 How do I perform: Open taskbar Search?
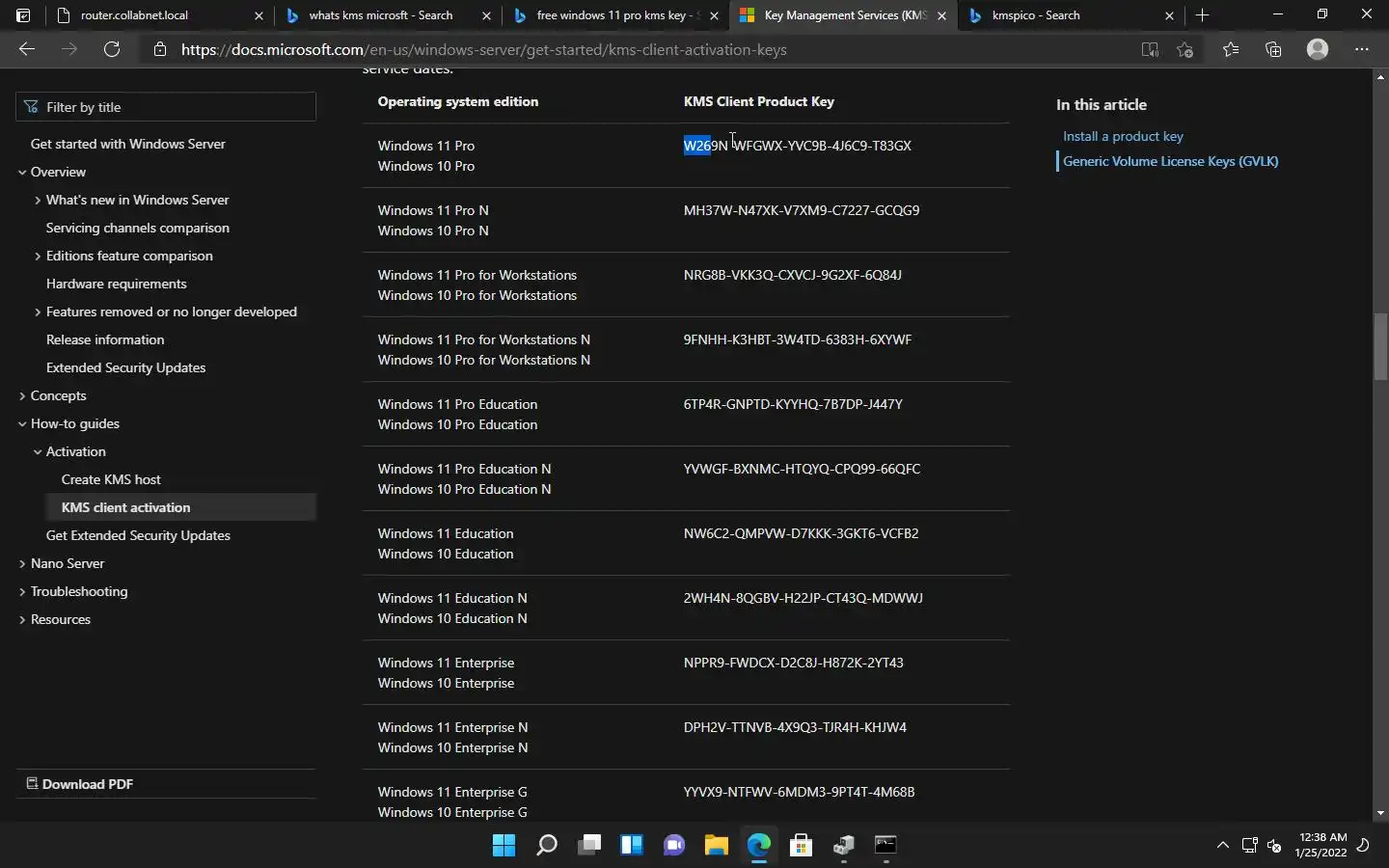click(x=546, y=846)
